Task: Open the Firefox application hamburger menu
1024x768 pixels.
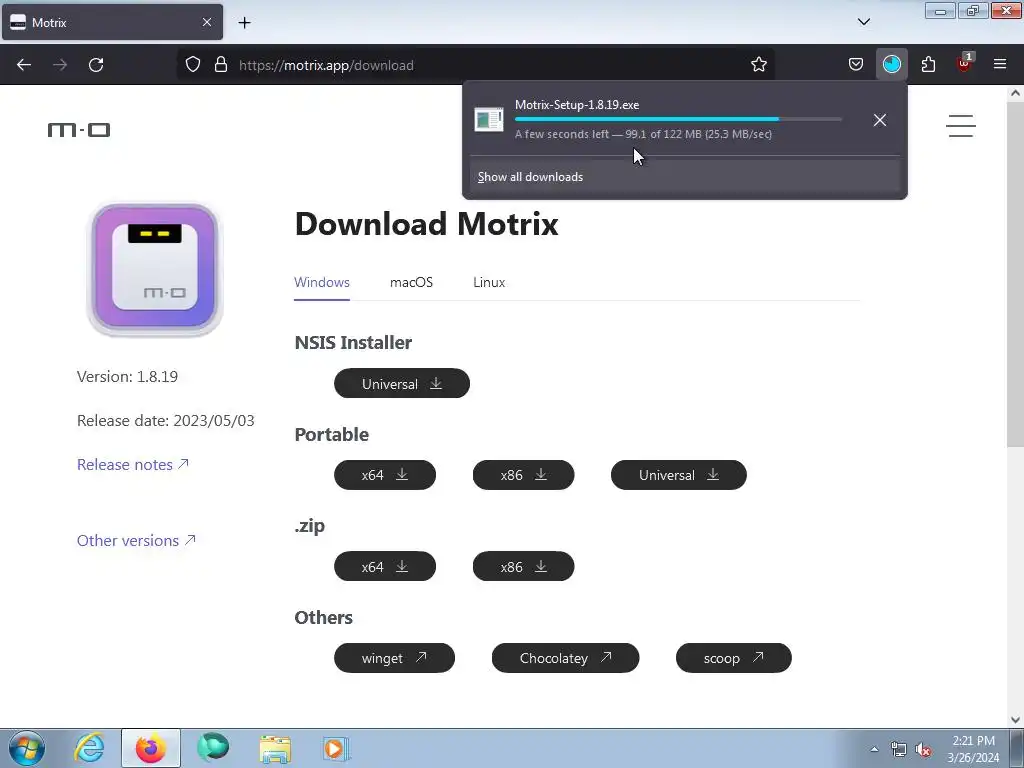Action: tap(1000, 65)
